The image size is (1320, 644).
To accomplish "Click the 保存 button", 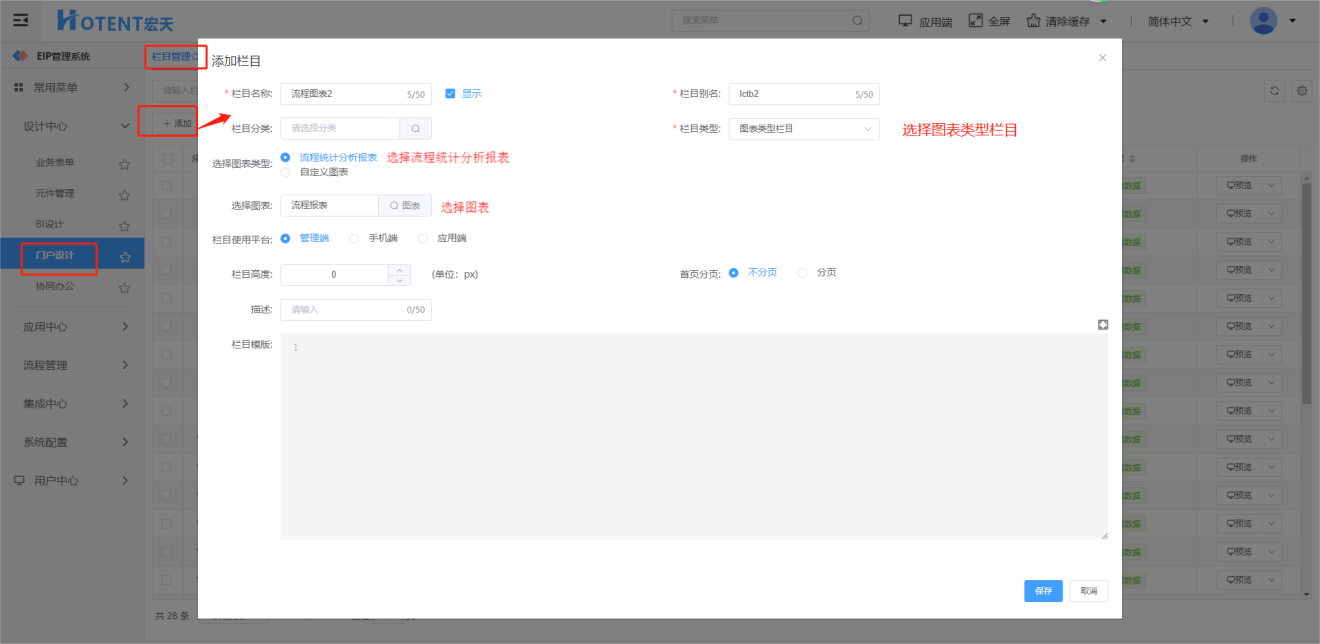I will pyautogui.click(x=1043, y=591).
